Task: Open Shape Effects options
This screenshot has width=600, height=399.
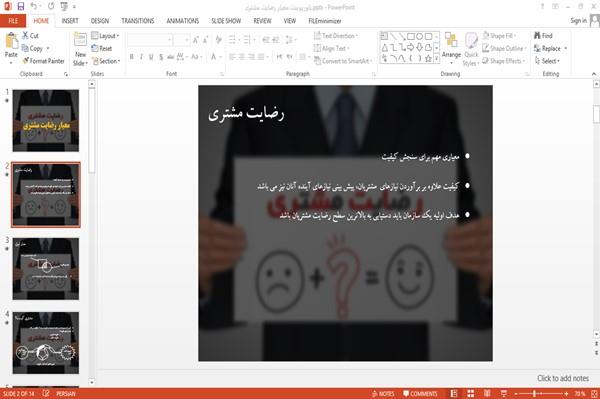Action: point(503,61)
